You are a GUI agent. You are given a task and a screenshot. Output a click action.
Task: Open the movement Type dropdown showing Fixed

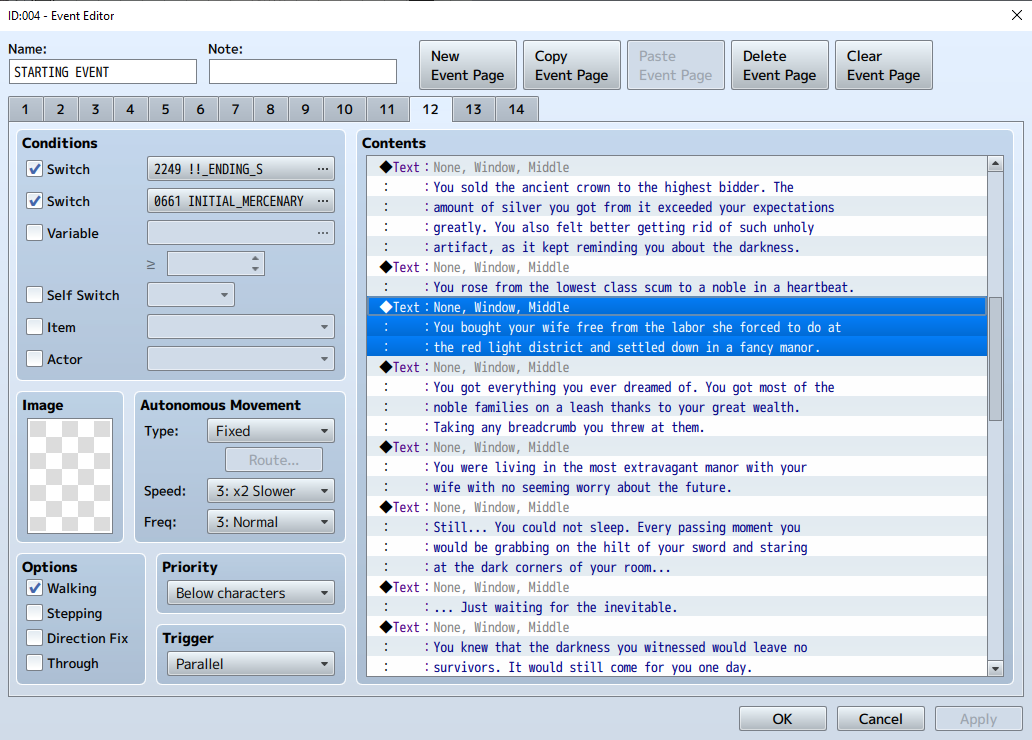click(271, 431)
